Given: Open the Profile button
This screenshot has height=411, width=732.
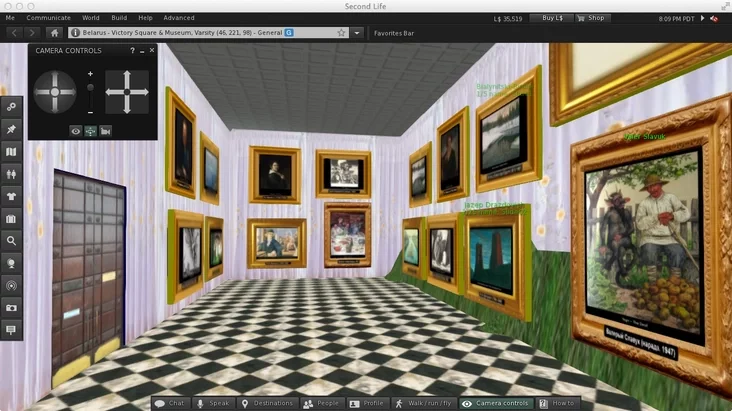Looking at the screenshot, I should click(x=367, y=404).
